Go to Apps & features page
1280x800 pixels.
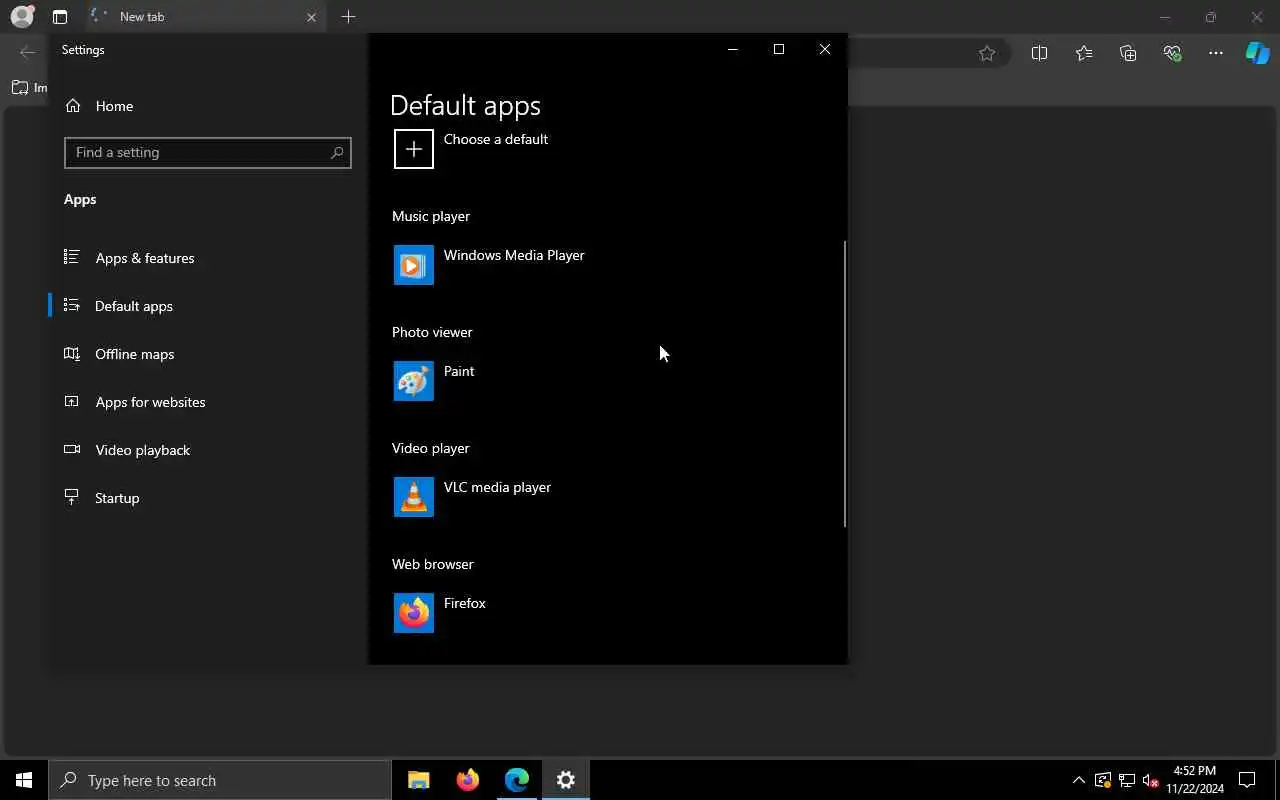click(x=208, y=258)
